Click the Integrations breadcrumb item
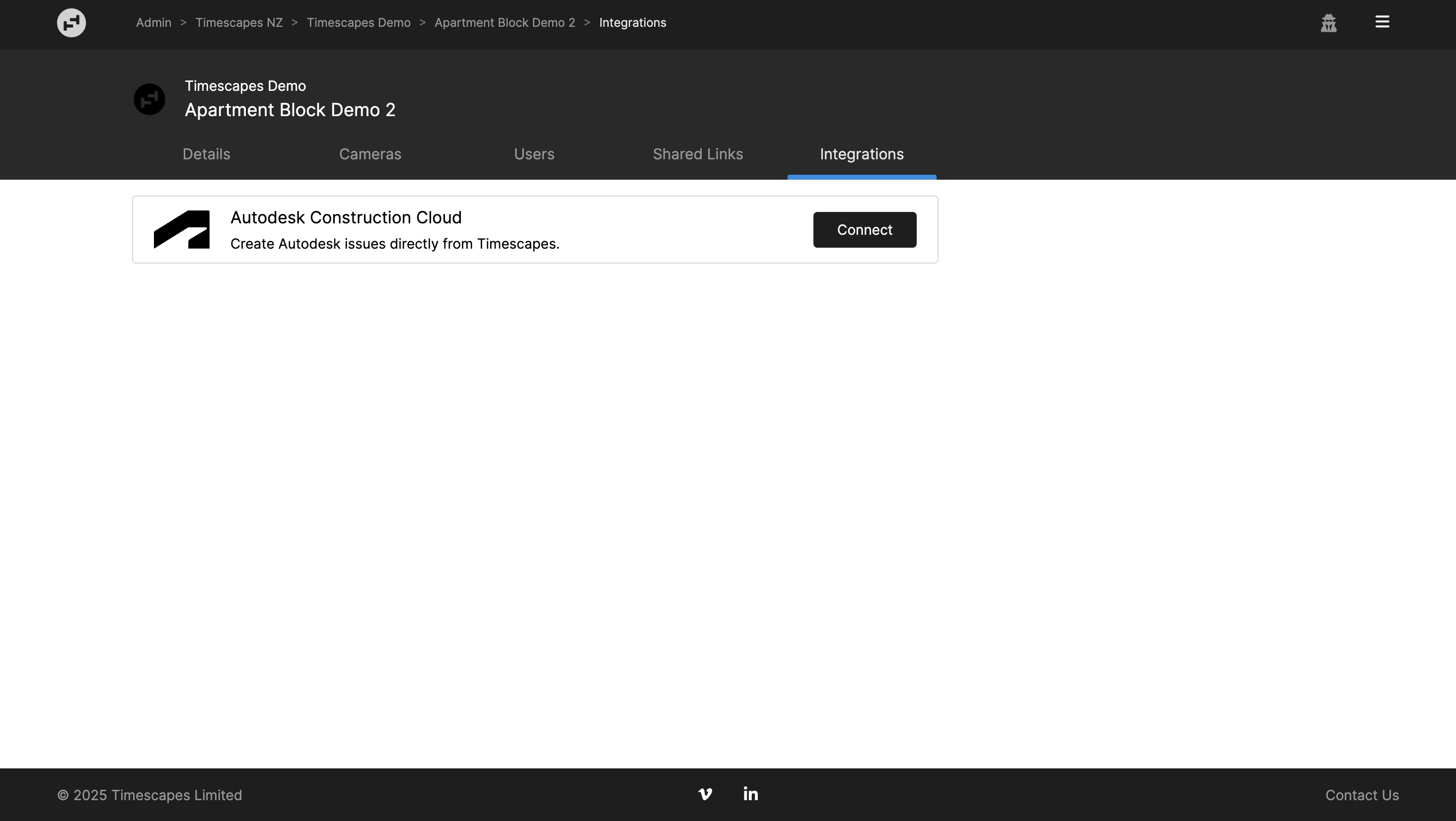Screen dimensions: 1456x821 coord(632,23)
